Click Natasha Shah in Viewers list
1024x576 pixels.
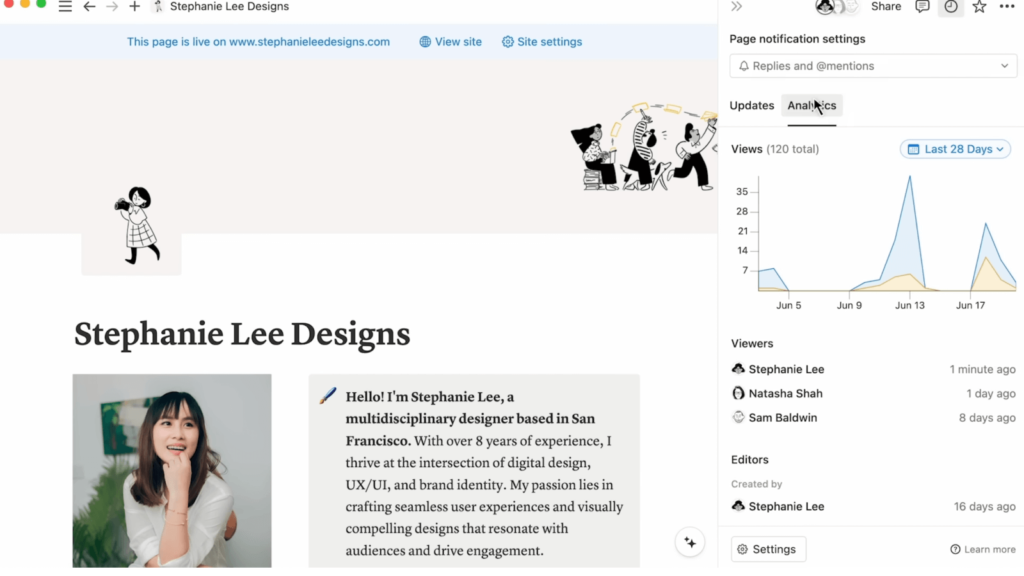(785, 394)
